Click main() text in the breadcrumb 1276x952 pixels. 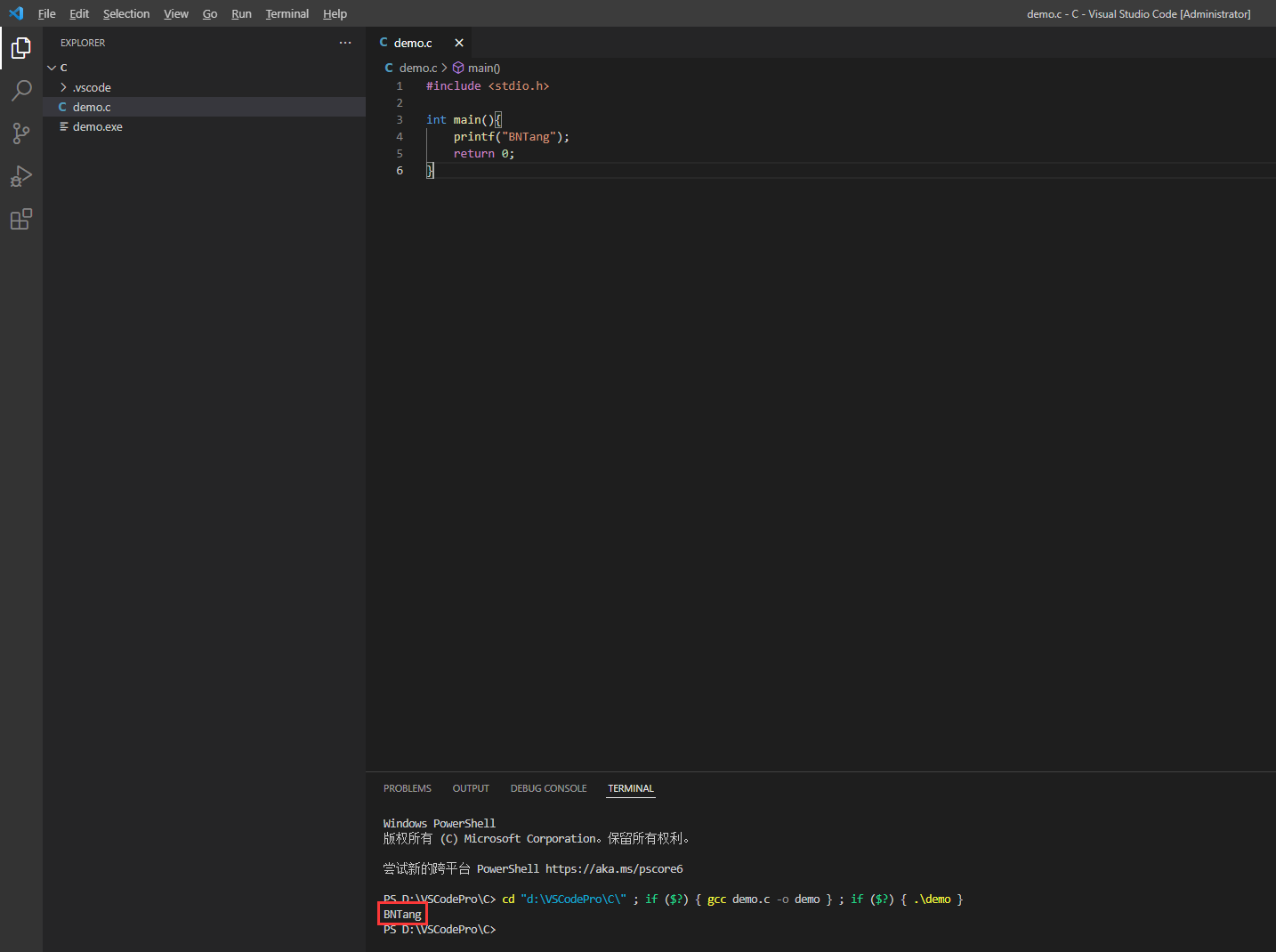(484, 68)
